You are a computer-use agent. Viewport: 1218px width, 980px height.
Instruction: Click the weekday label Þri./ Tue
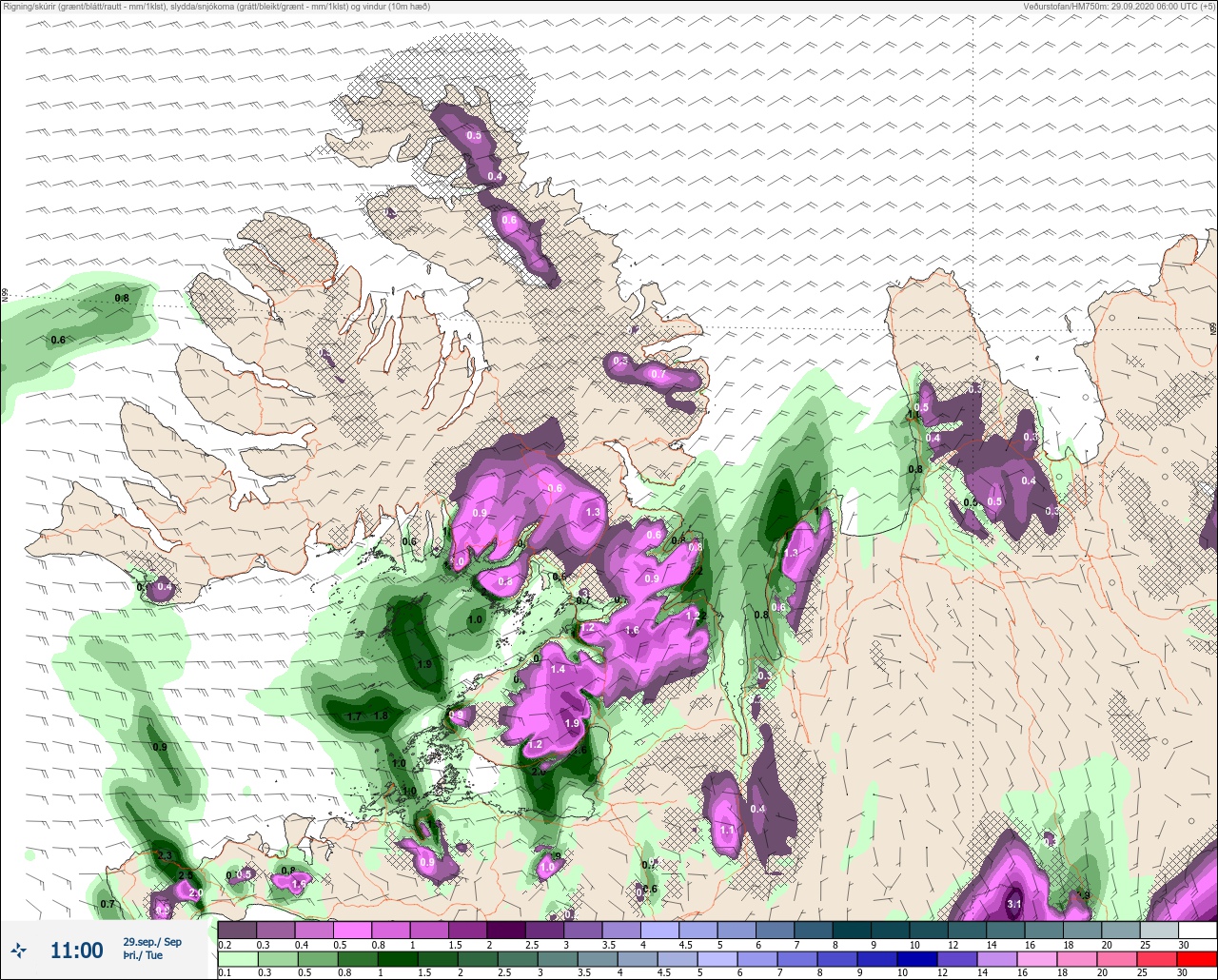click(x=143, y=955)
